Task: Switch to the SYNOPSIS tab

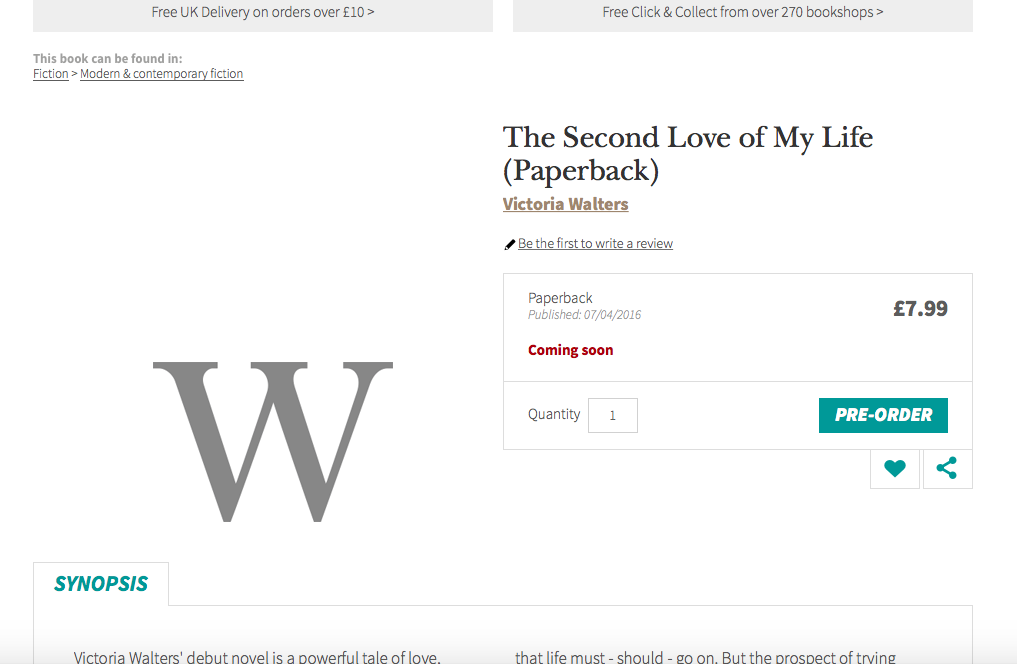Action: pyautogui.click(x=101, y=584)
